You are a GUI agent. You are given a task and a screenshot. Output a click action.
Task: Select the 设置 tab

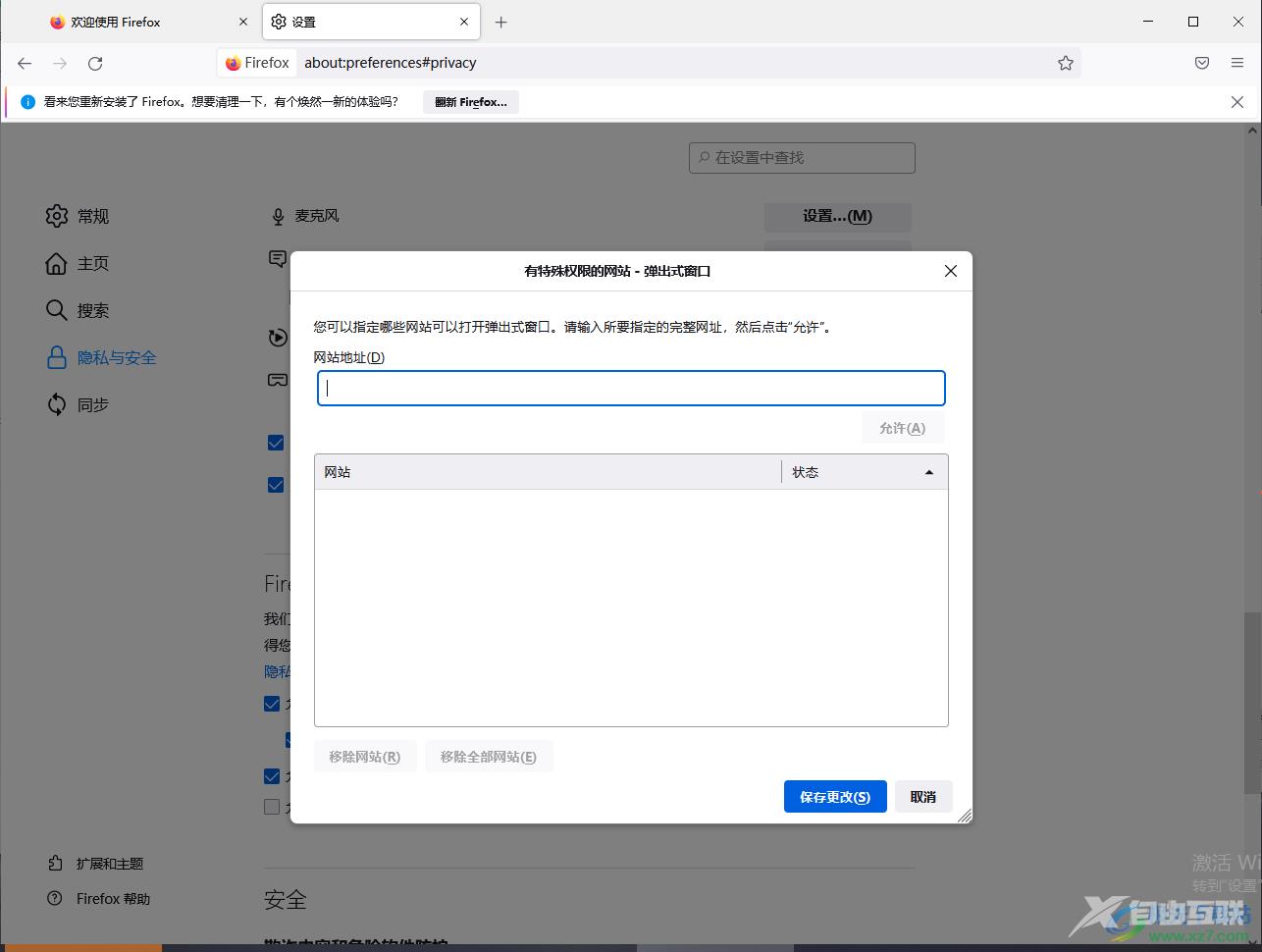tap(371, 22)
